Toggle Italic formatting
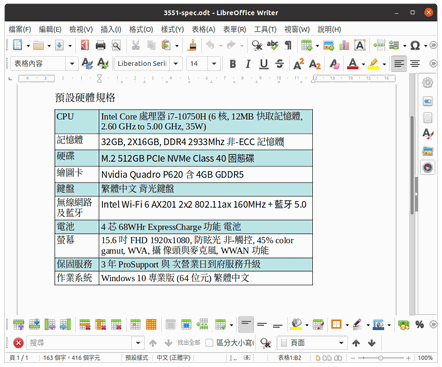 point(248,64)
